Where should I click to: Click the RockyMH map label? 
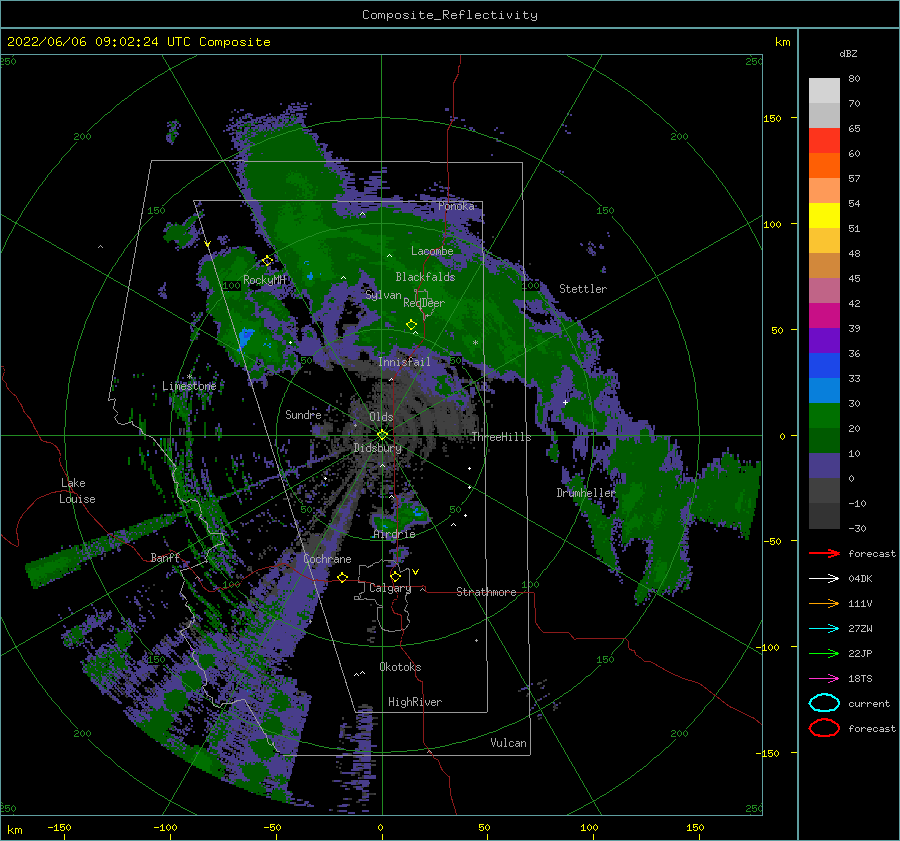point(264,280)
